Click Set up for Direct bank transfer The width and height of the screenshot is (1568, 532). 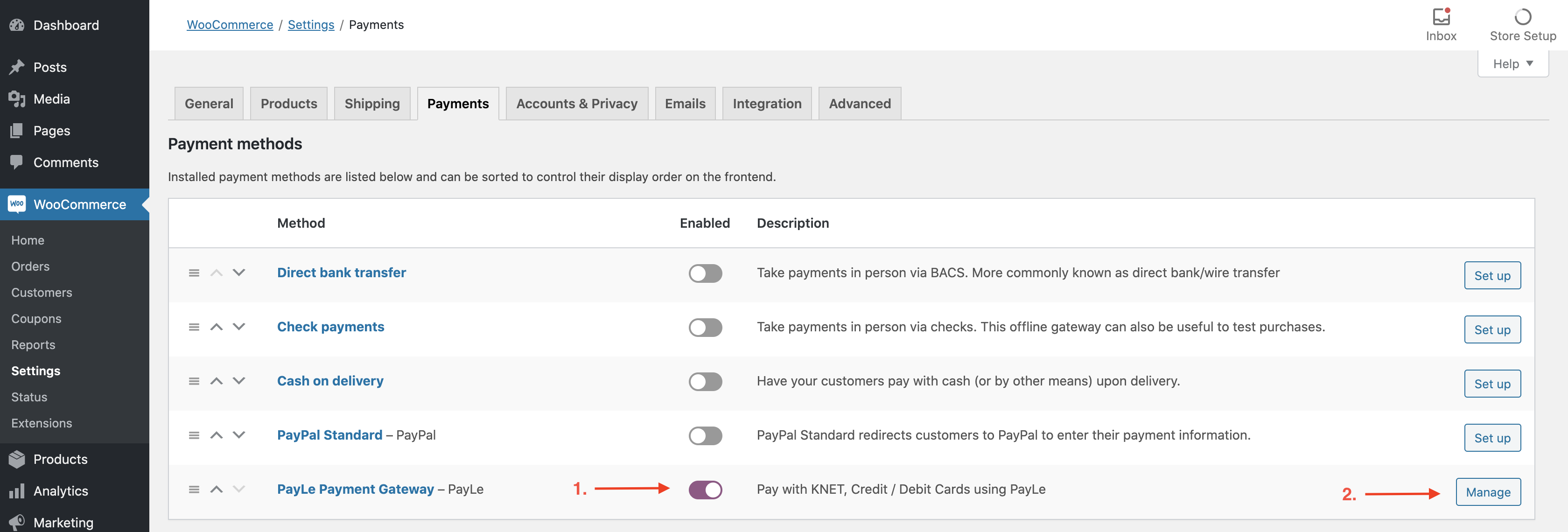1492,275
